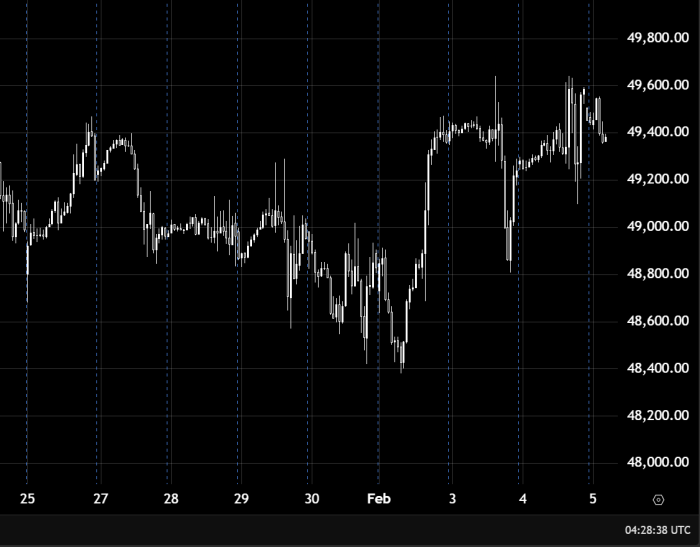The image size is (700, 547).
Task: Select date 27 on the time axis
Action: [x=100, y=498]
